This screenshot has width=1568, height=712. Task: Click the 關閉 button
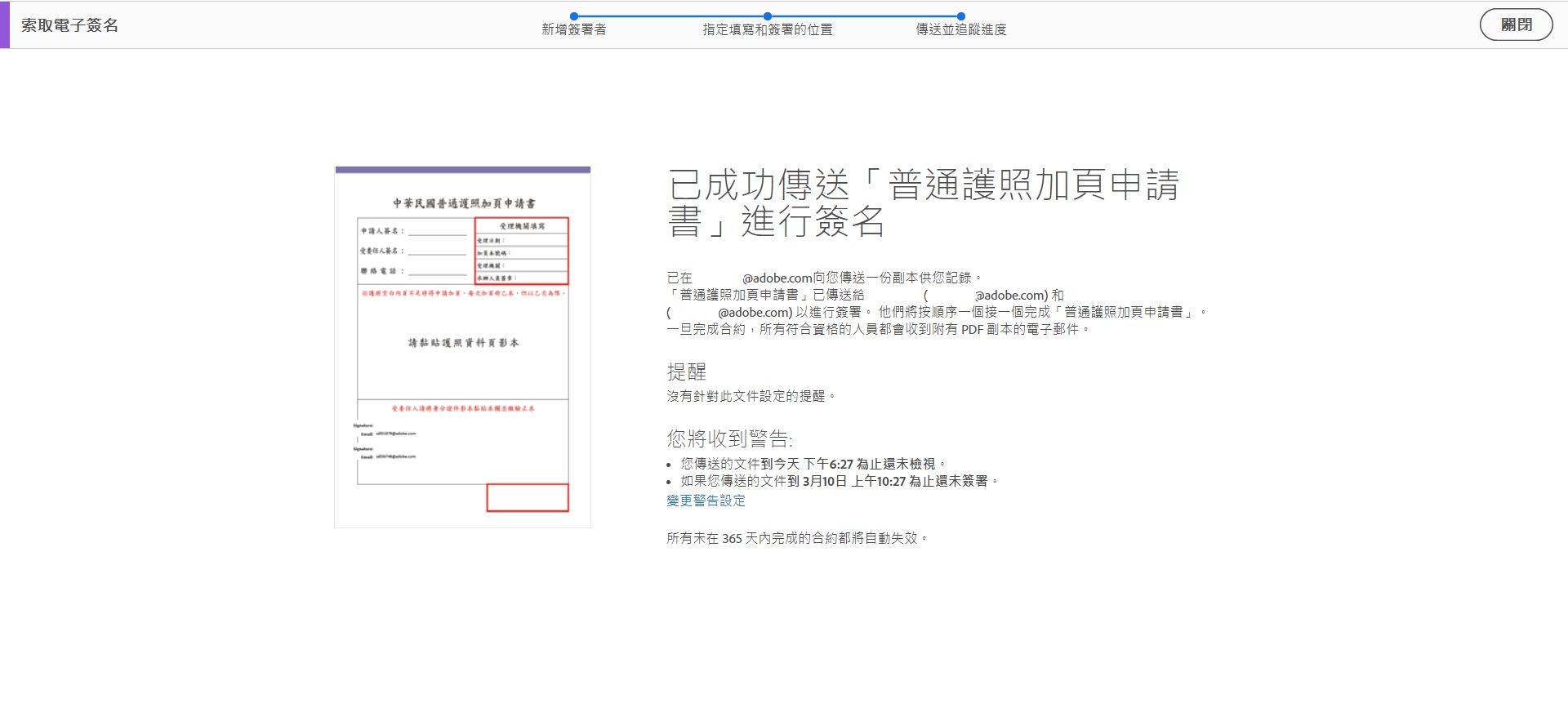[x=1516, y=24]
